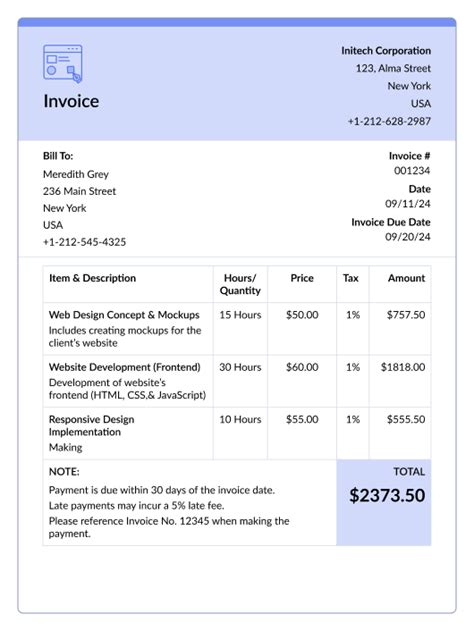Screen dimensions: 474x631
Task: Click the '30 Hours' quantity cell
Action: [240, 367]
